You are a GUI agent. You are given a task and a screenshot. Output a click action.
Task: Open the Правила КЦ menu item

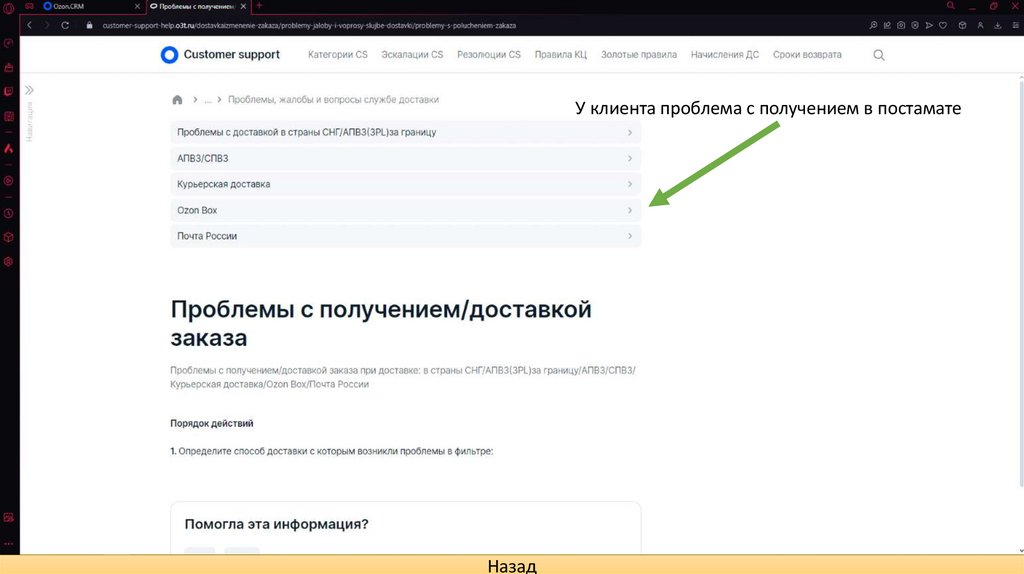point(560,55)
